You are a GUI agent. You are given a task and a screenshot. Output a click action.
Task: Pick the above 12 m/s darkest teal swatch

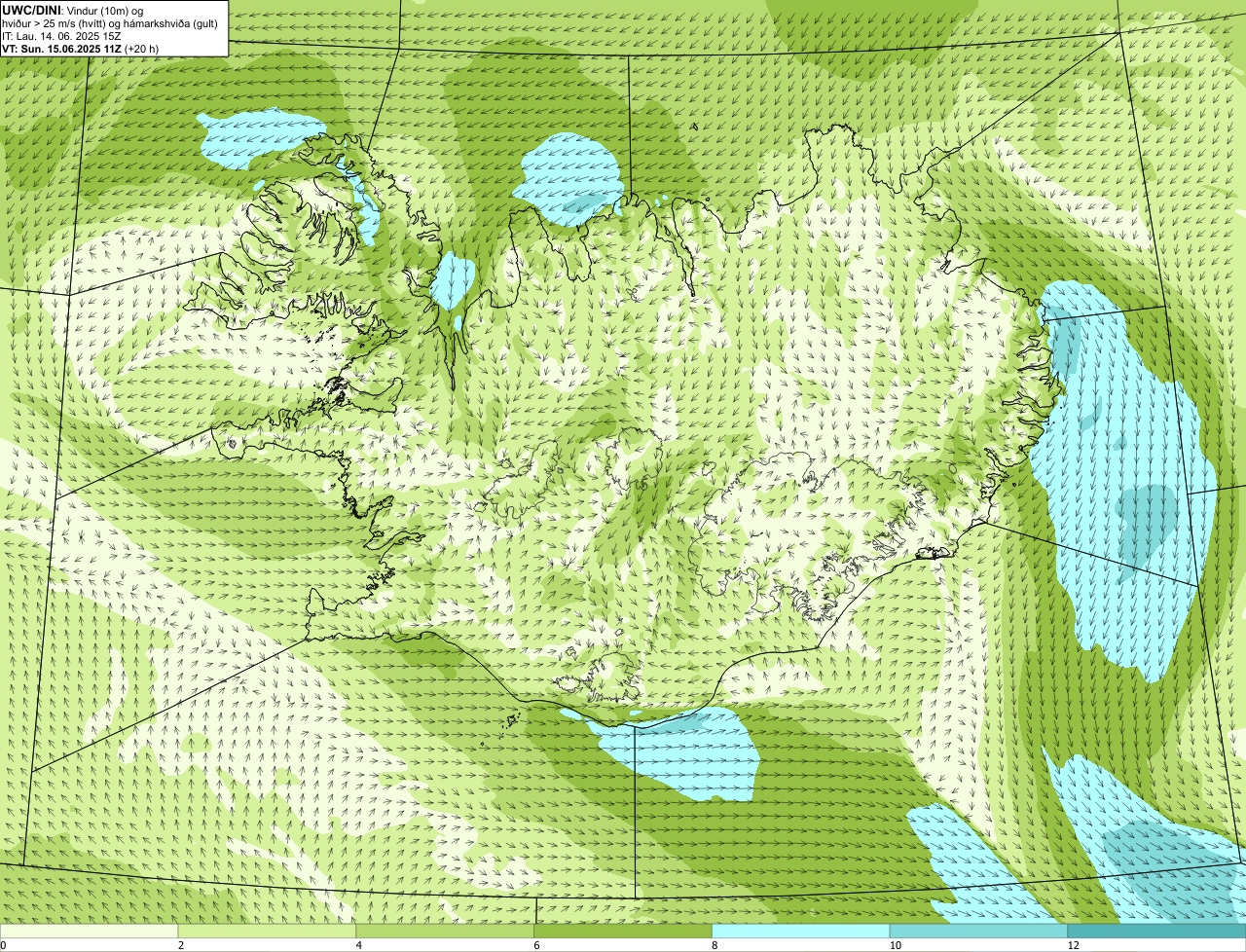point(1156,931)
